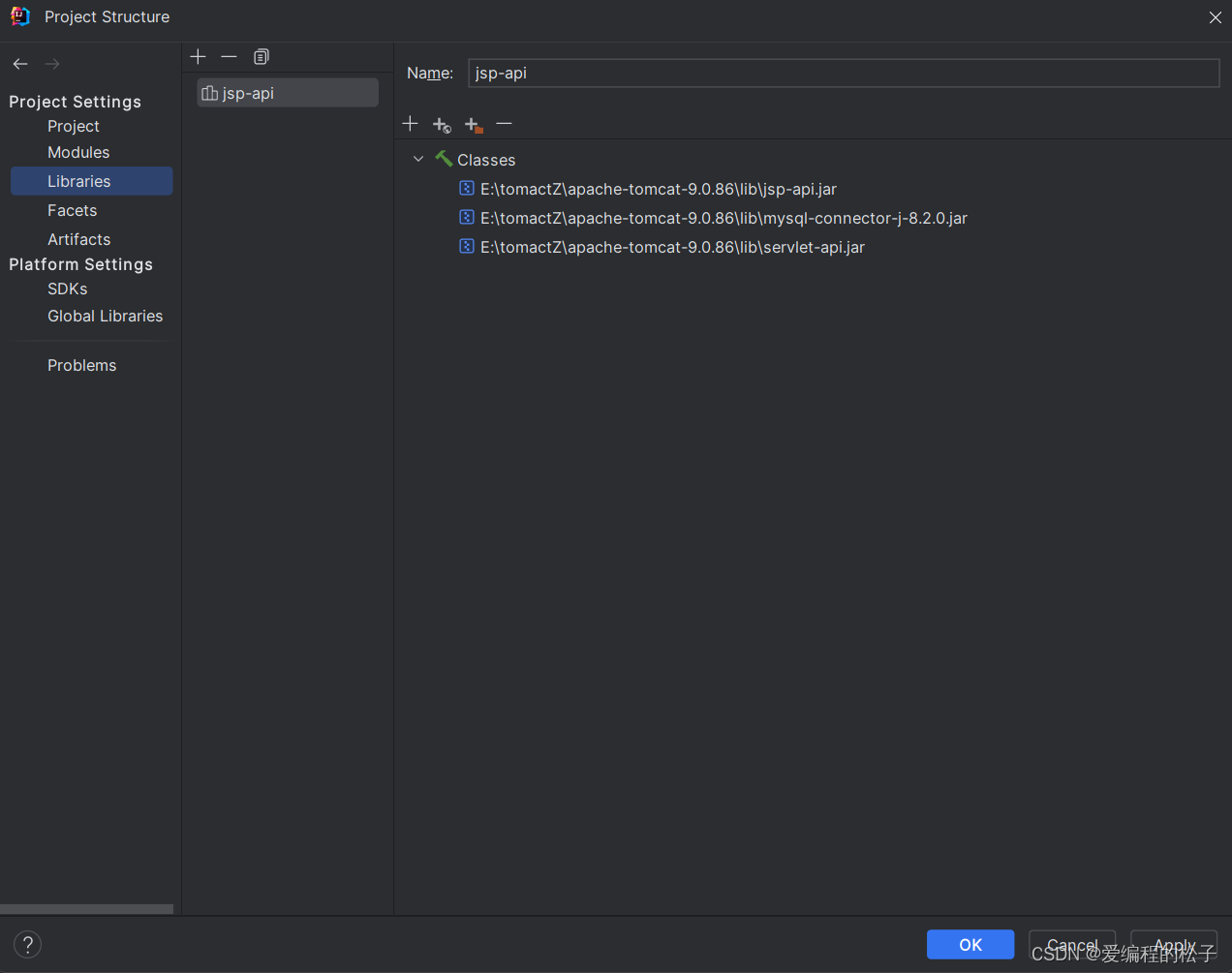Add a new root to library
Viewport: 1232px width, 973px height.
410,124
